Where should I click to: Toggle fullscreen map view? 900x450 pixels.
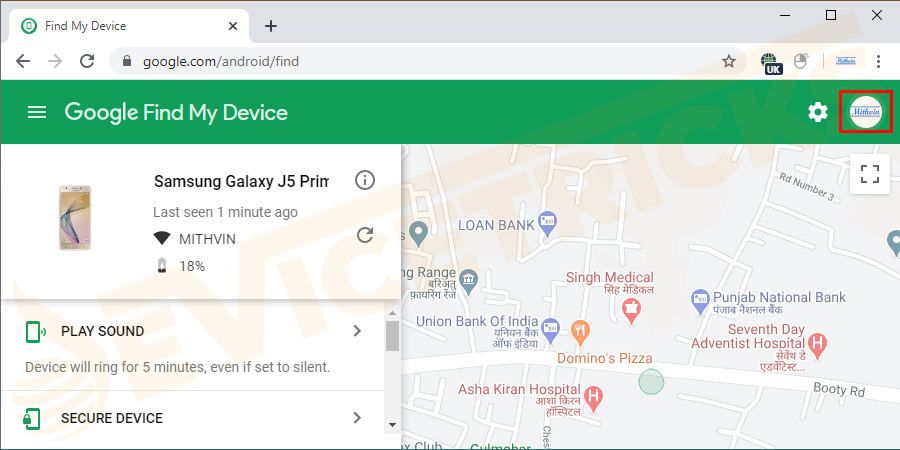click(x=870, y=173)
